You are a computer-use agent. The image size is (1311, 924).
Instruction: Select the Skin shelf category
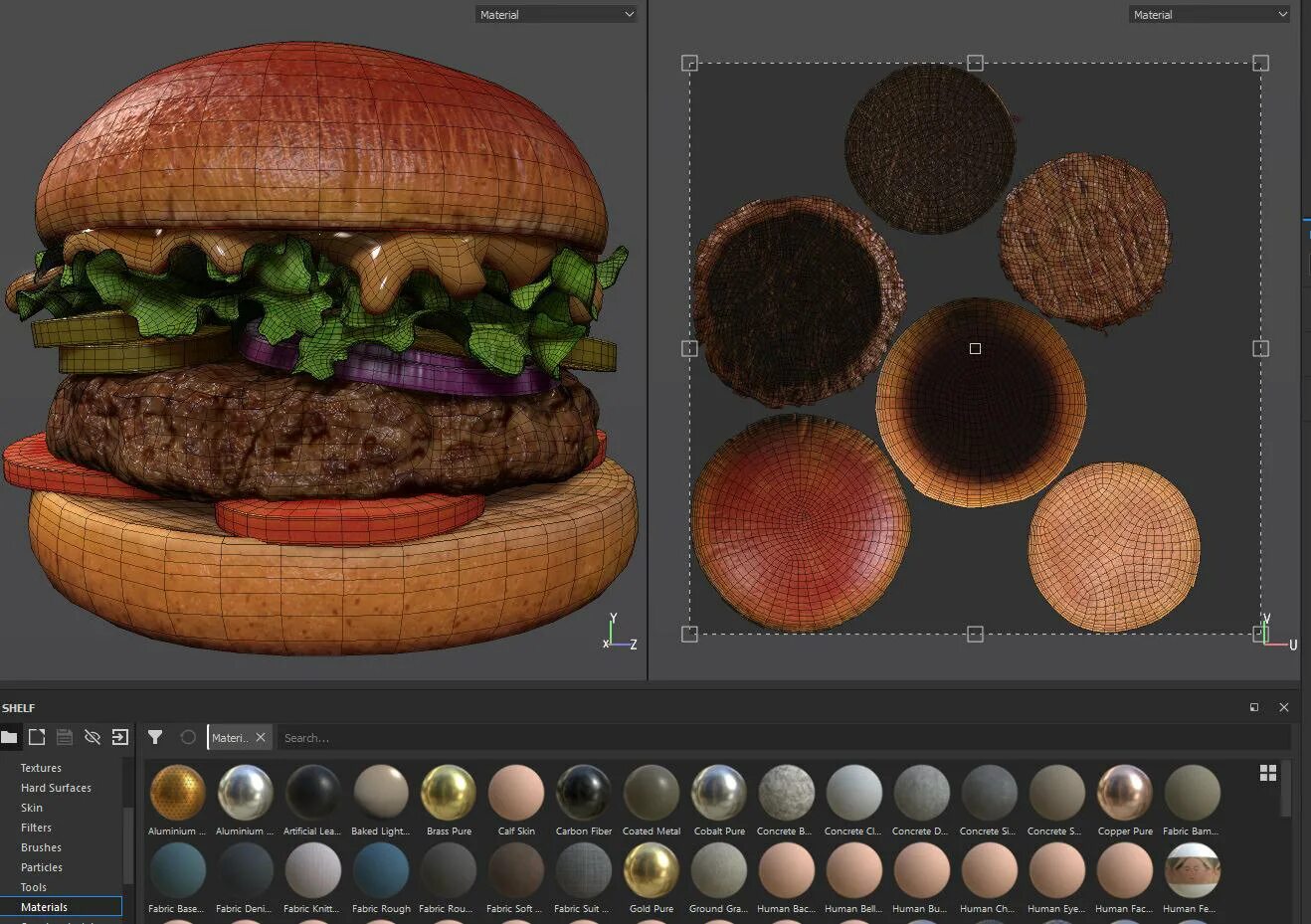(32, 808)
